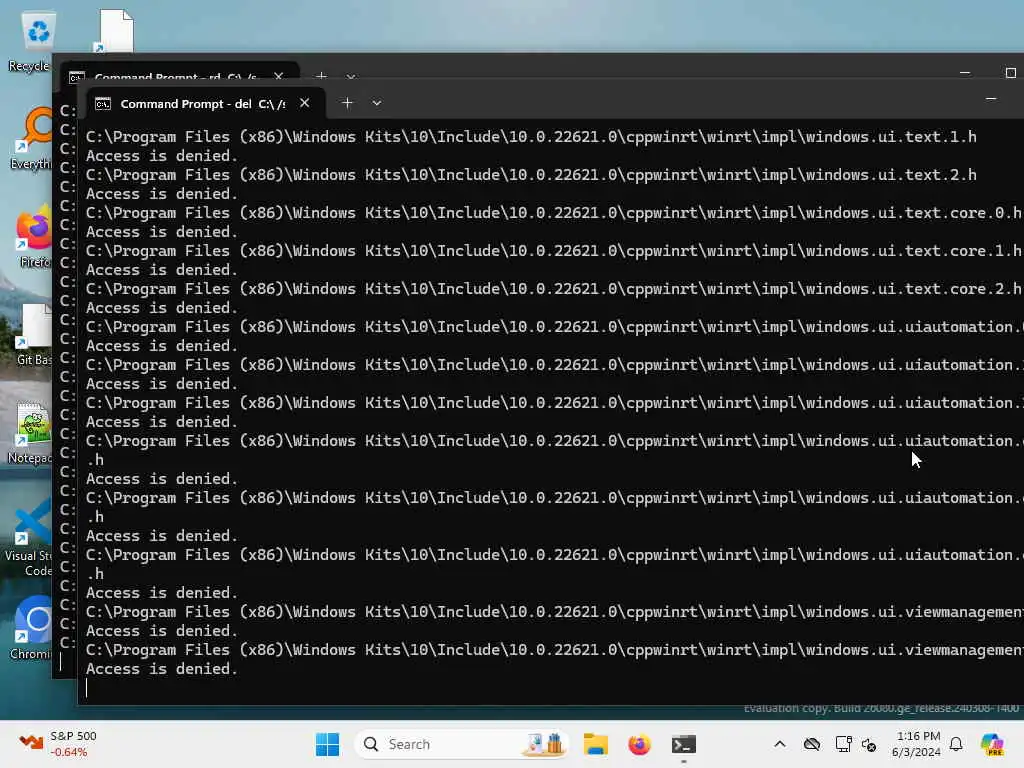Open the clock showing 1:16 PM

917,744
